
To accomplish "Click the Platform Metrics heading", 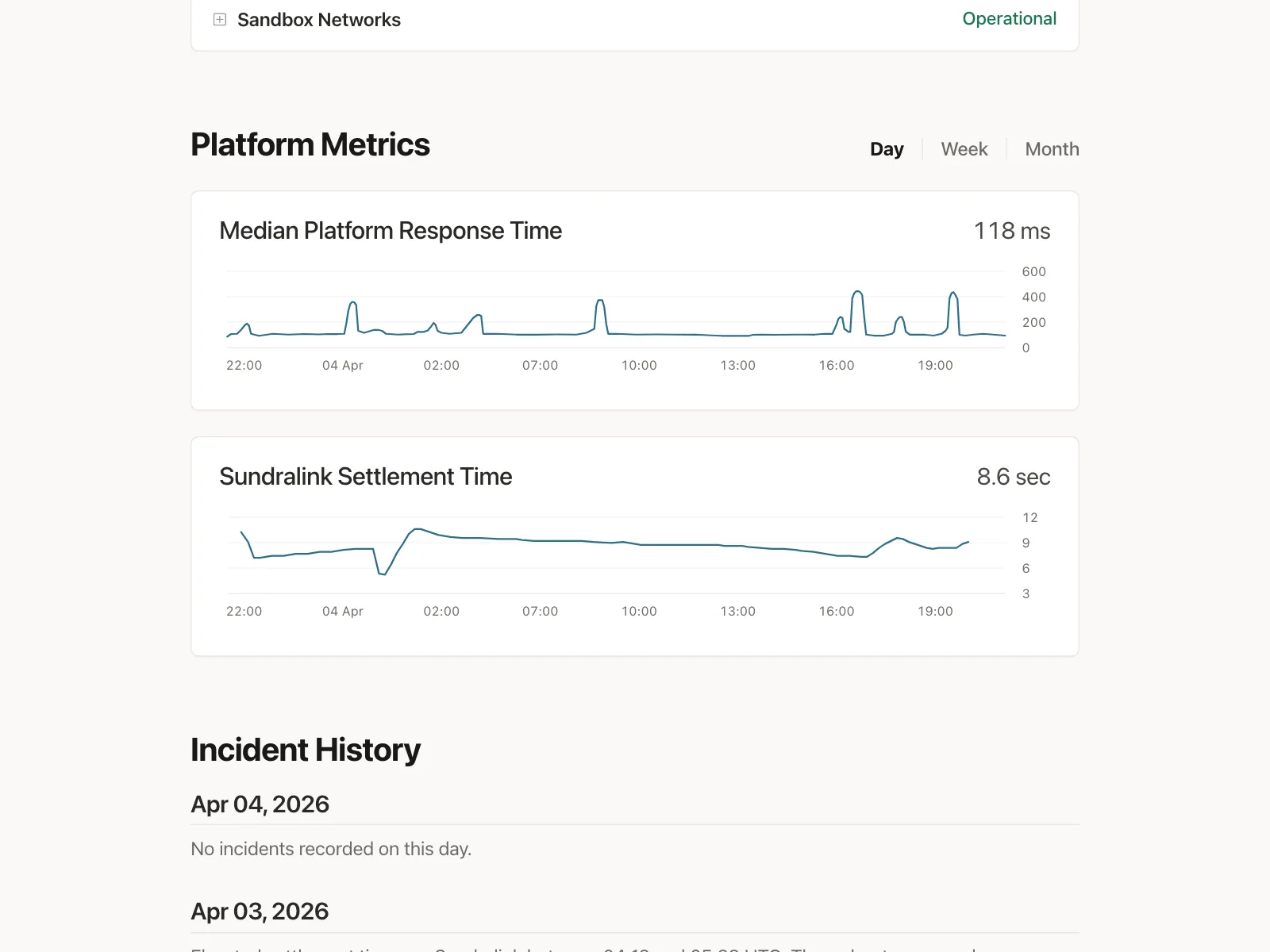I will 310,145.
